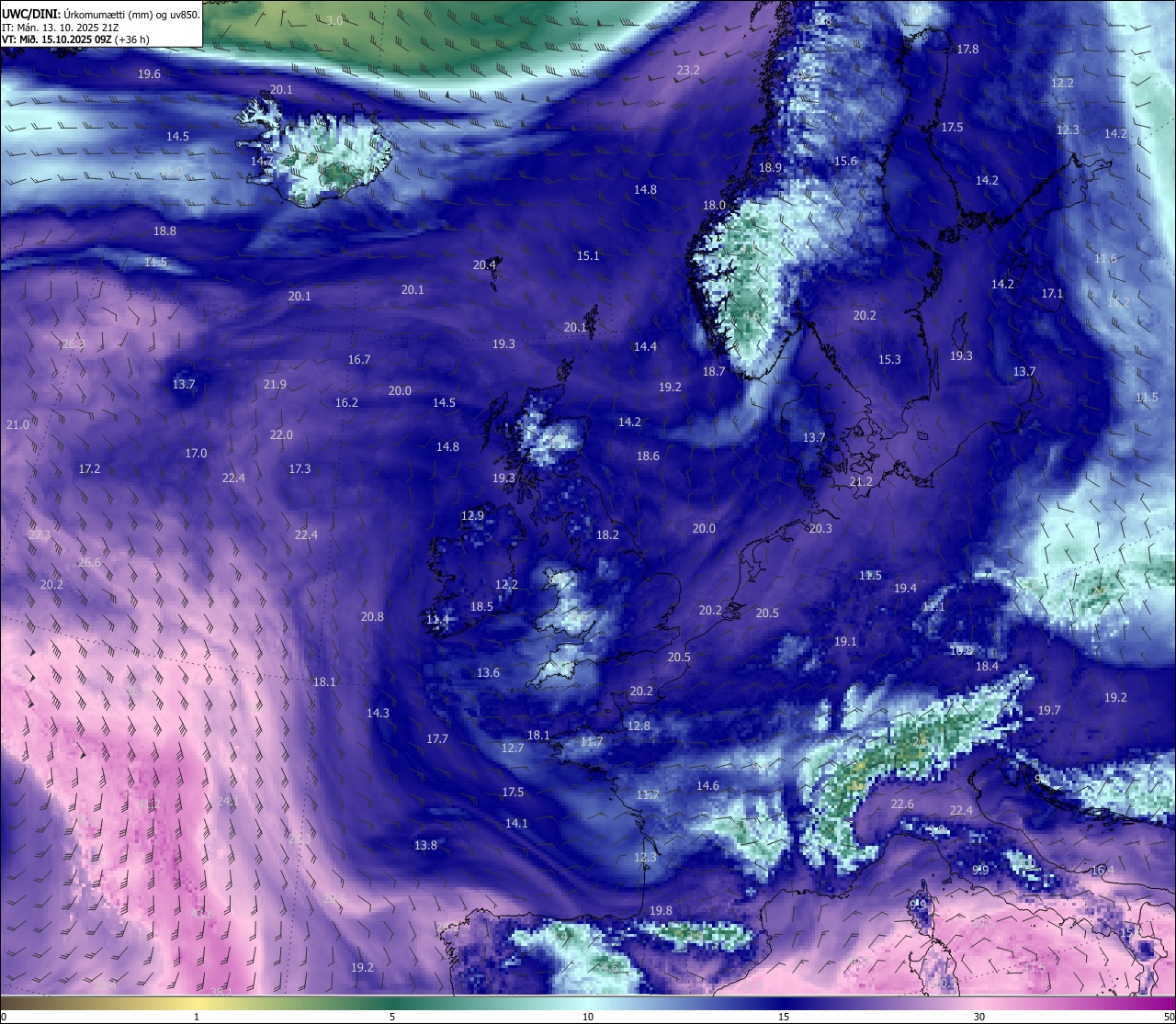Screen dimensions: 1176x1024
Task: Click the map value "14.4"
Action: (645, 347)
